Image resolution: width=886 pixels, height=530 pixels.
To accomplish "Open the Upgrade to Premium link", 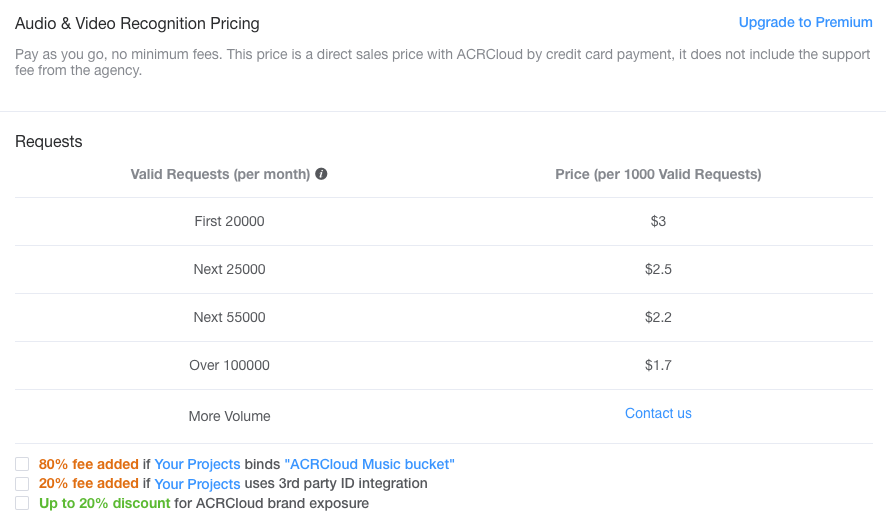I will (x=805, y=23).
